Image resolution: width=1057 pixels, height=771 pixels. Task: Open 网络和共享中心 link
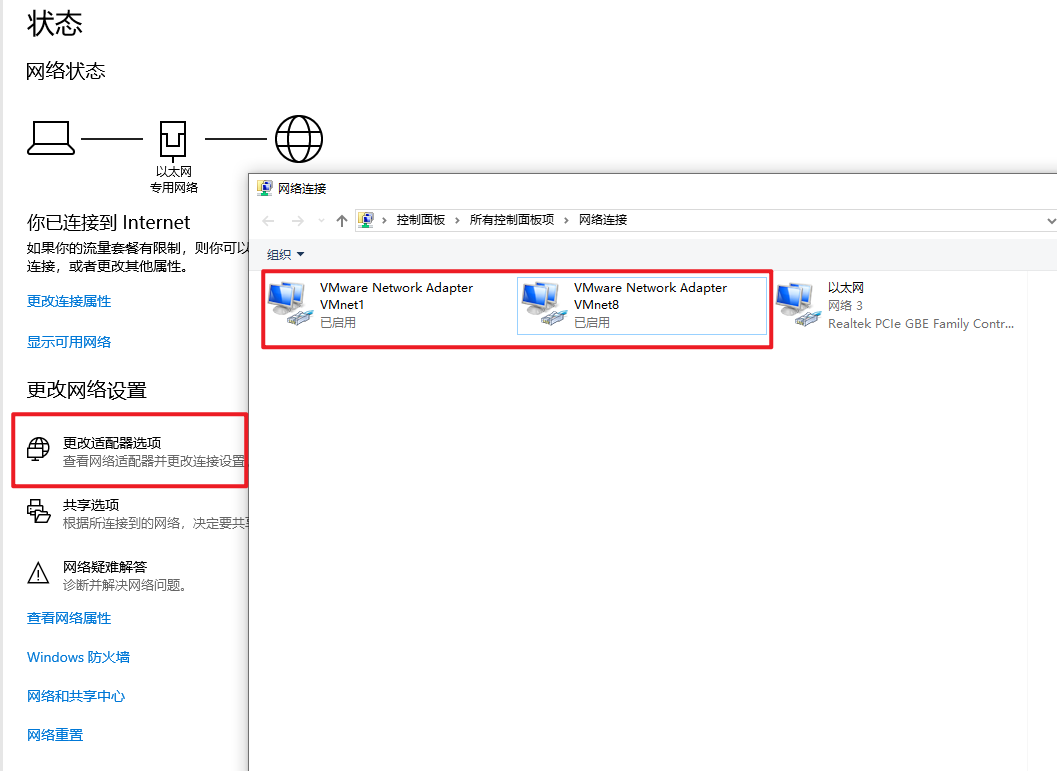coord(76,696)
